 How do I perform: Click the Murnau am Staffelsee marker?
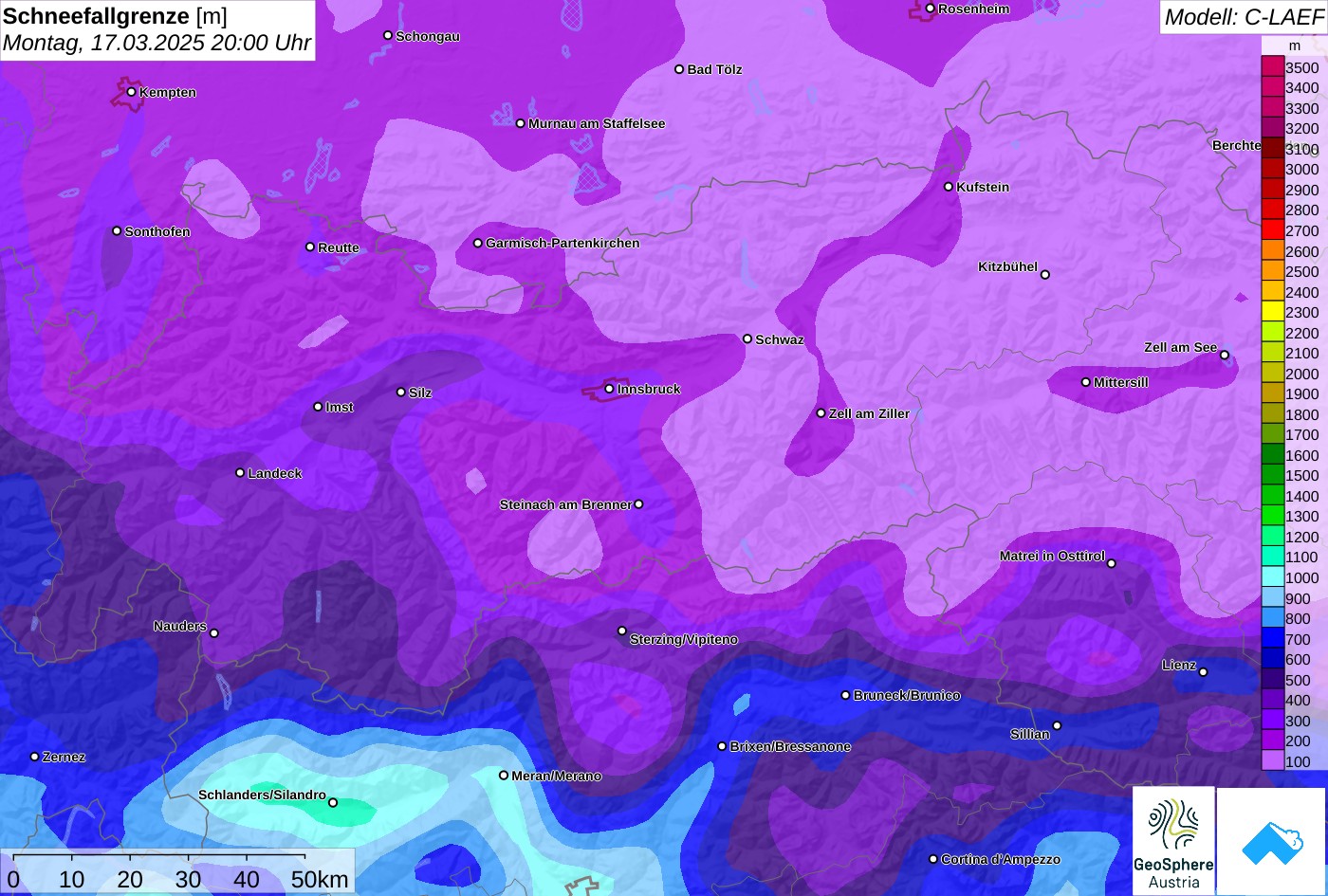tap(520, 123)
